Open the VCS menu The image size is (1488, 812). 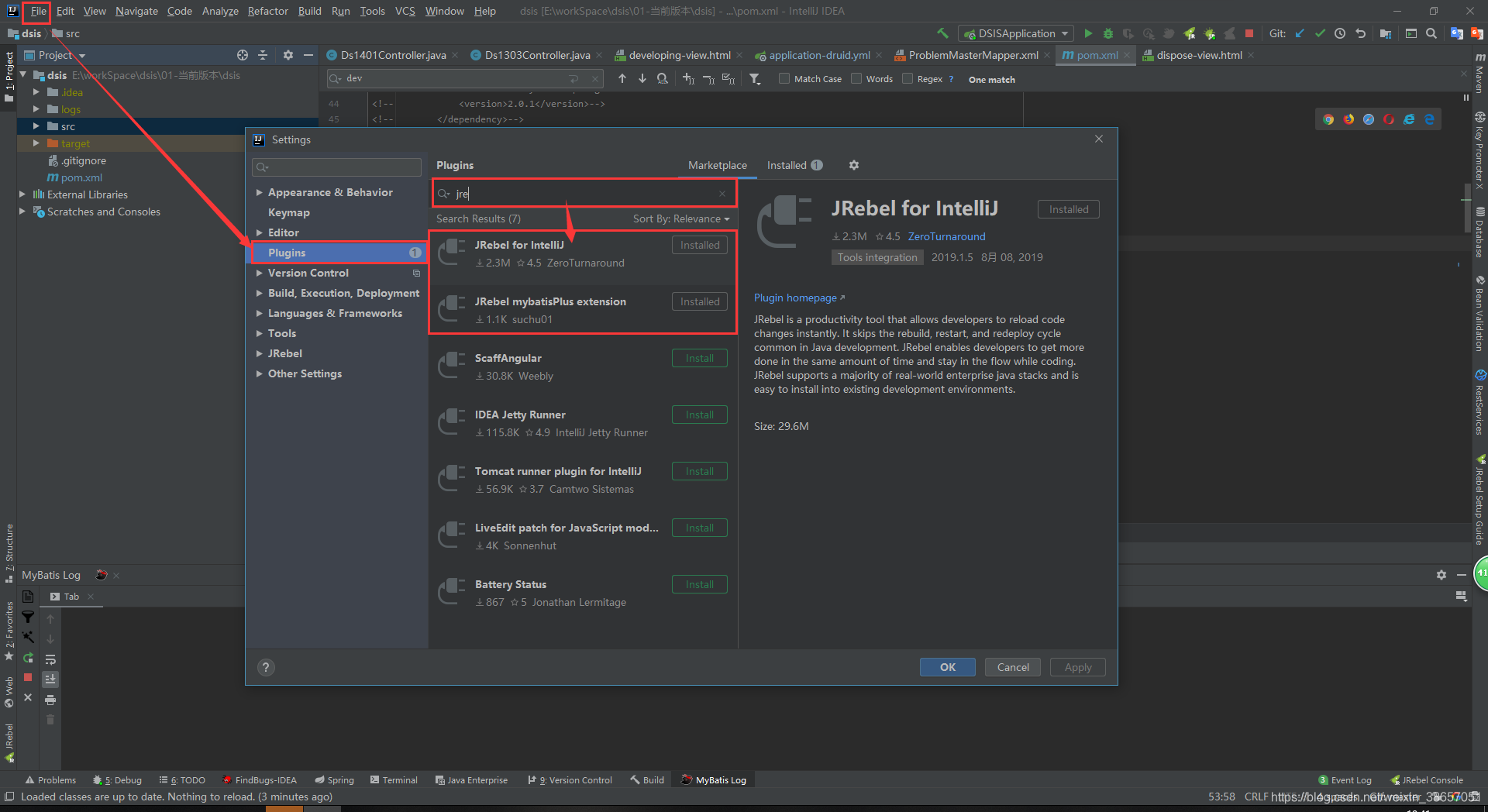(x=405, y=11)
